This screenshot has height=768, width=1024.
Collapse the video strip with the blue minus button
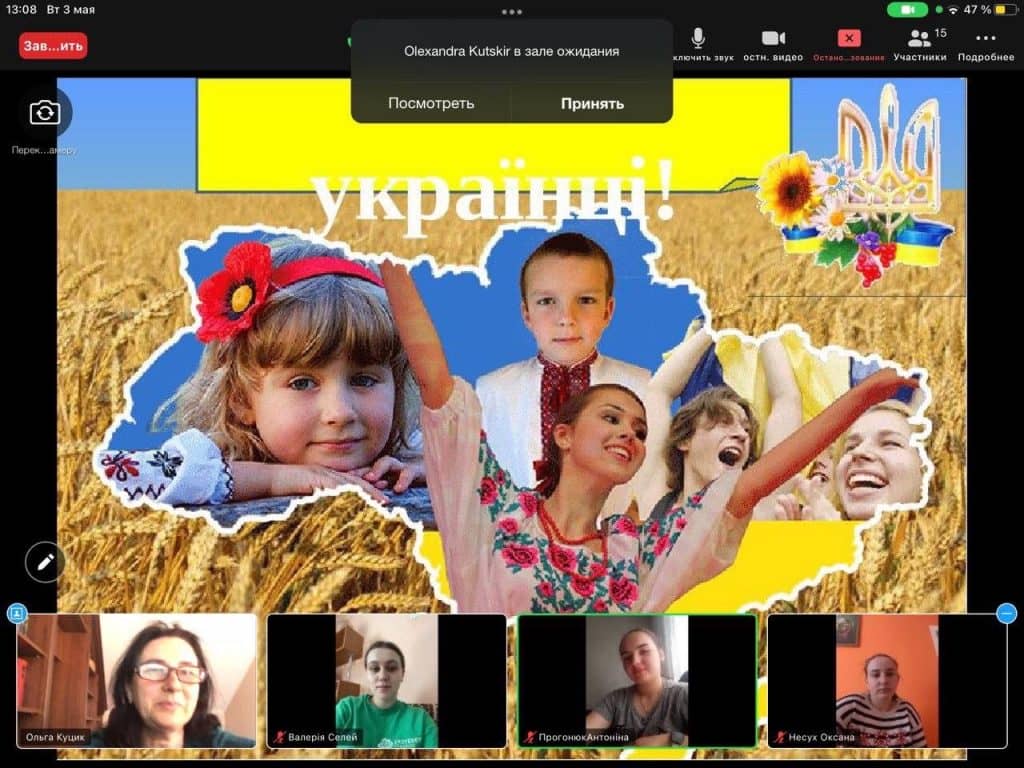coord(1006,614)
